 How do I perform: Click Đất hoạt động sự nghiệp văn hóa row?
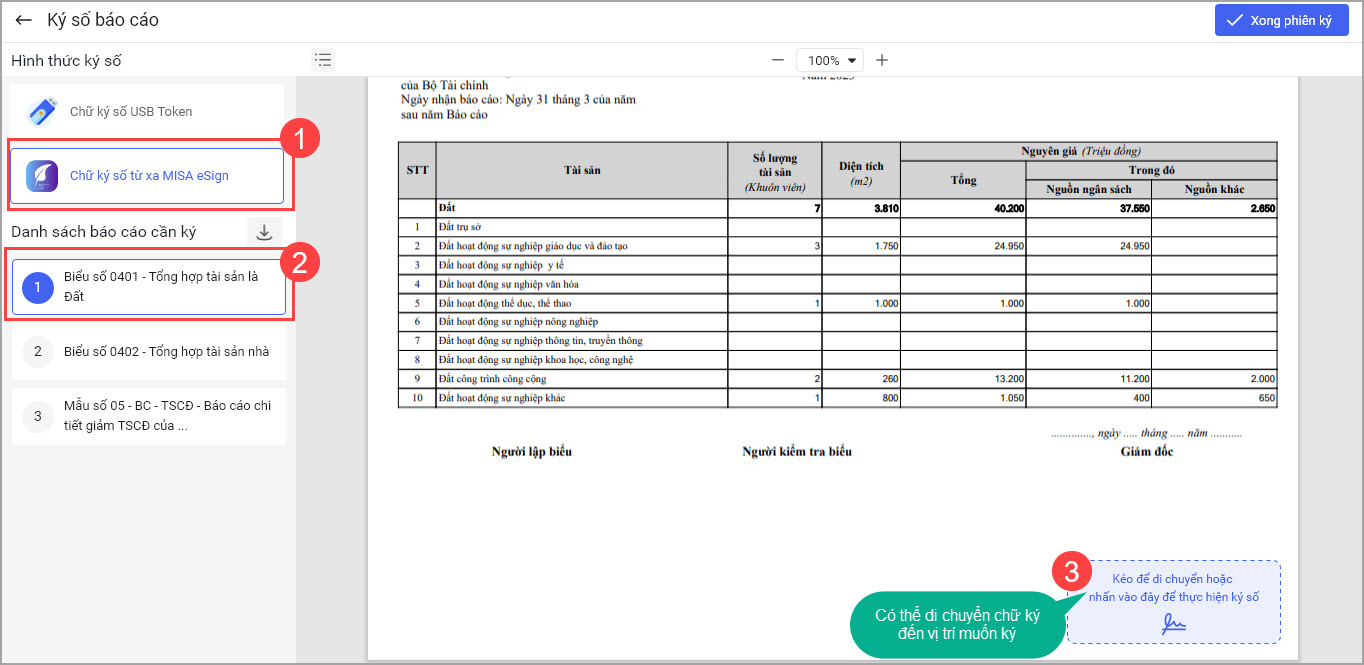coord(837,284)
